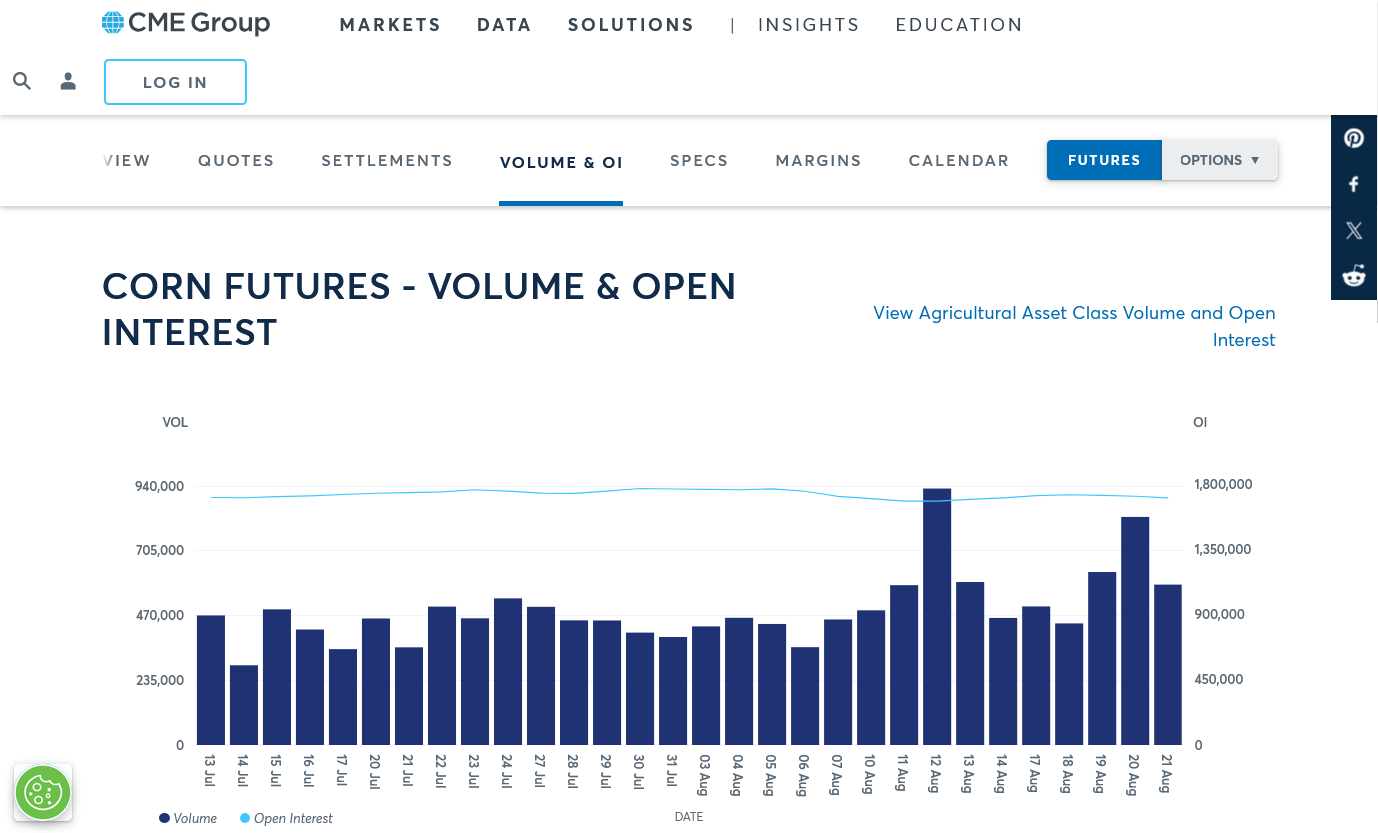Screen dimensions: 1378x833
Task: Click the 20 Aug volume bar
Action: point(1135,631)
